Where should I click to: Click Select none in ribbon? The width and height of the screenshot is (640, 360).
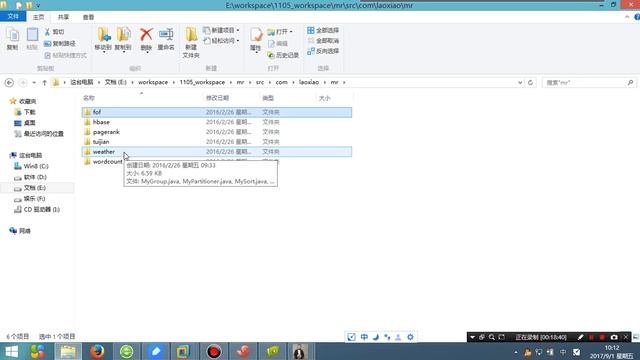[323, 41]
